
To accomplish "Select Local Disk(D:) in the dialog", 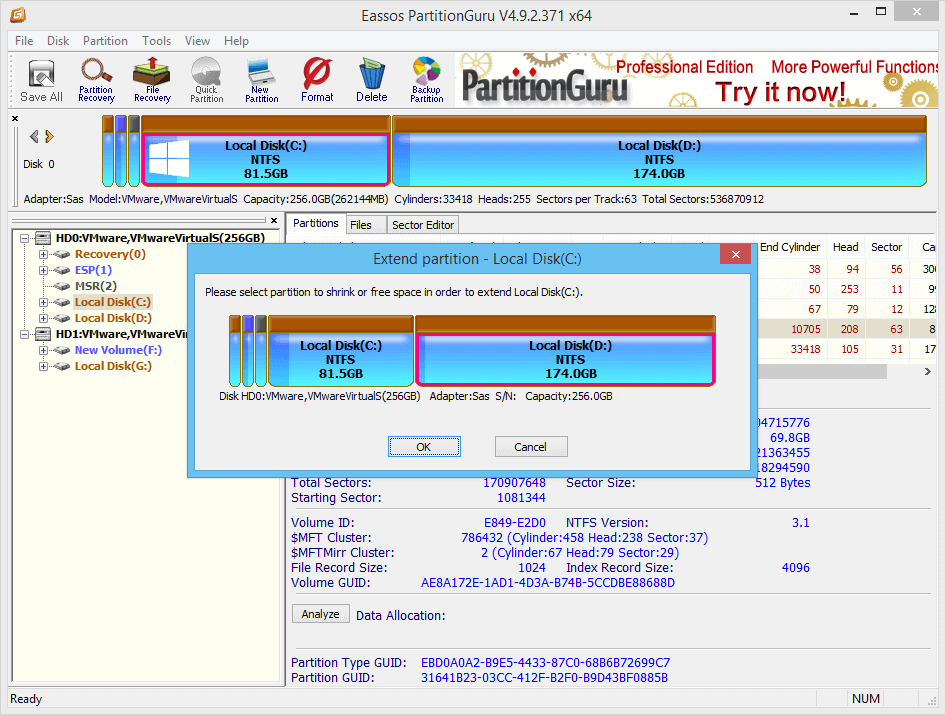I will (565, 352).
